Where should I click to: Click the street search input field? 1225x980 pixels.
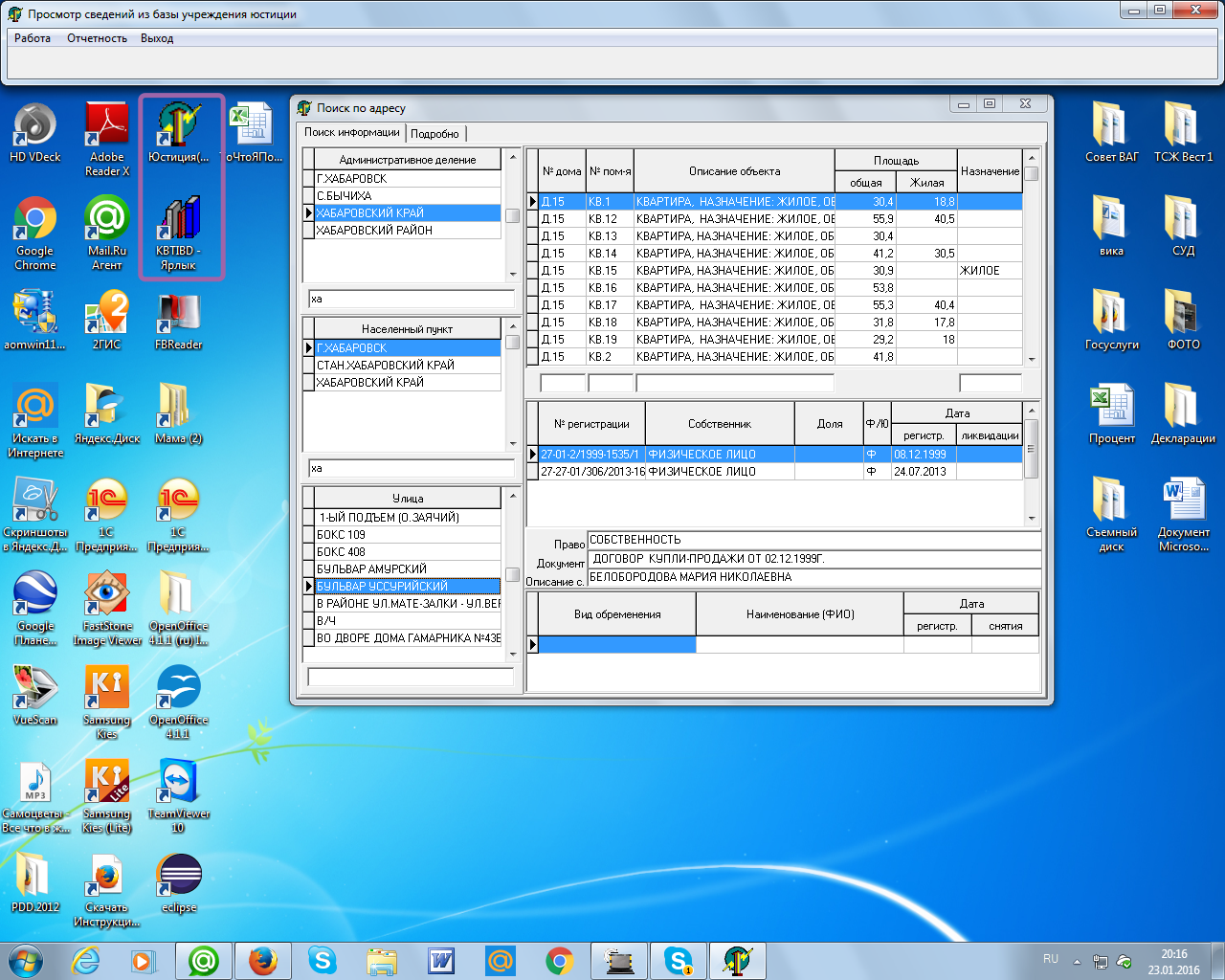pyautogui.click(x=411, y=677)
